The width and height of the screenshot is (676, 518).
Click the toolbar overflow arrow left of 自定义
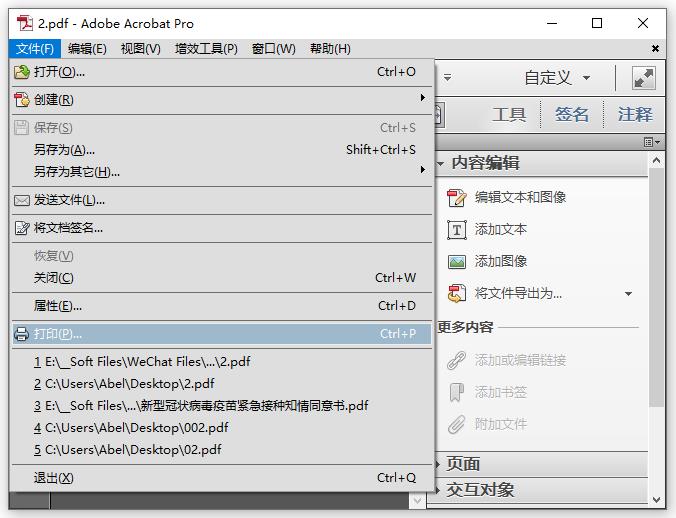448,78
